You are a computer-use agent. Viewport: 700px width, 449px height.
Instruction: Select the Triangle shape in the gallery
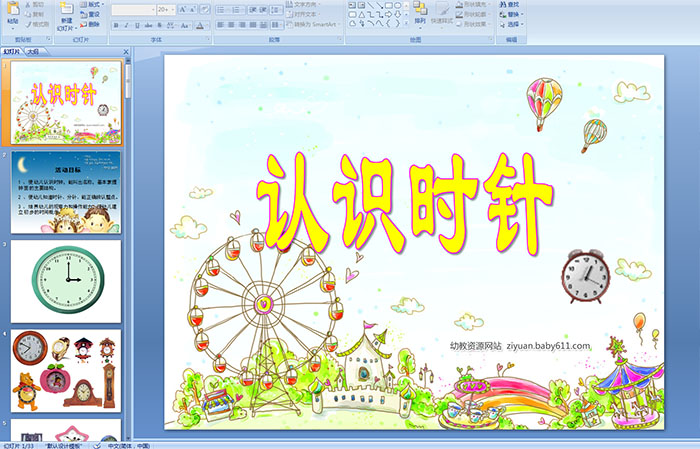pos(362,14)
